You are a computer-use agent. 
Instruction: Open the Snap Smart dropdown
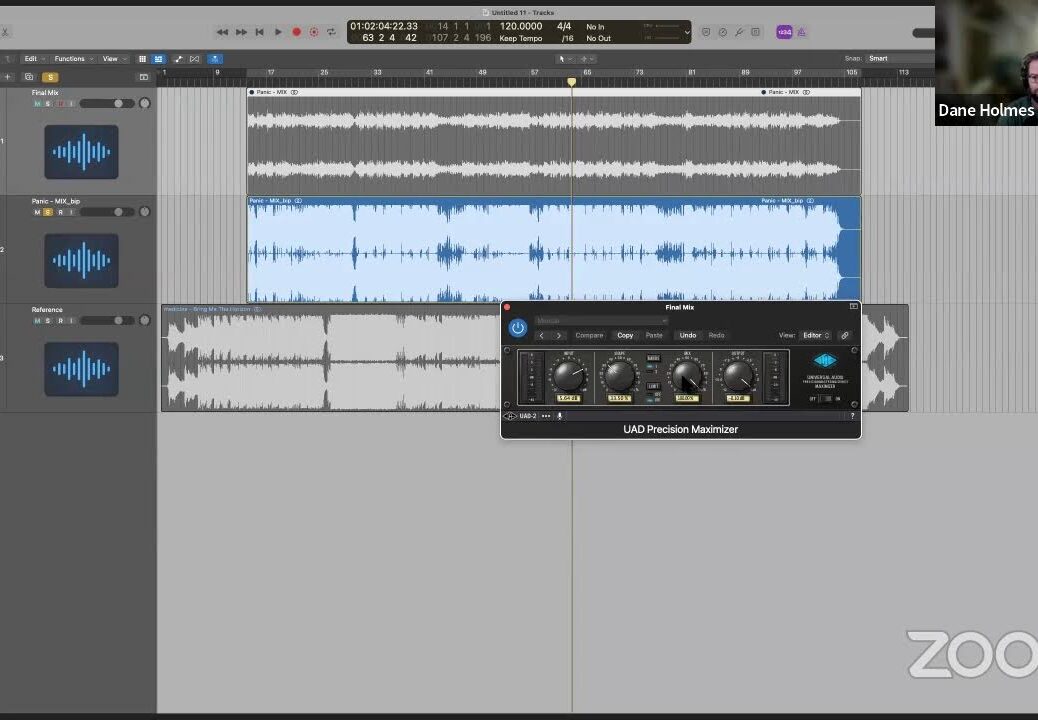(900, 58)
